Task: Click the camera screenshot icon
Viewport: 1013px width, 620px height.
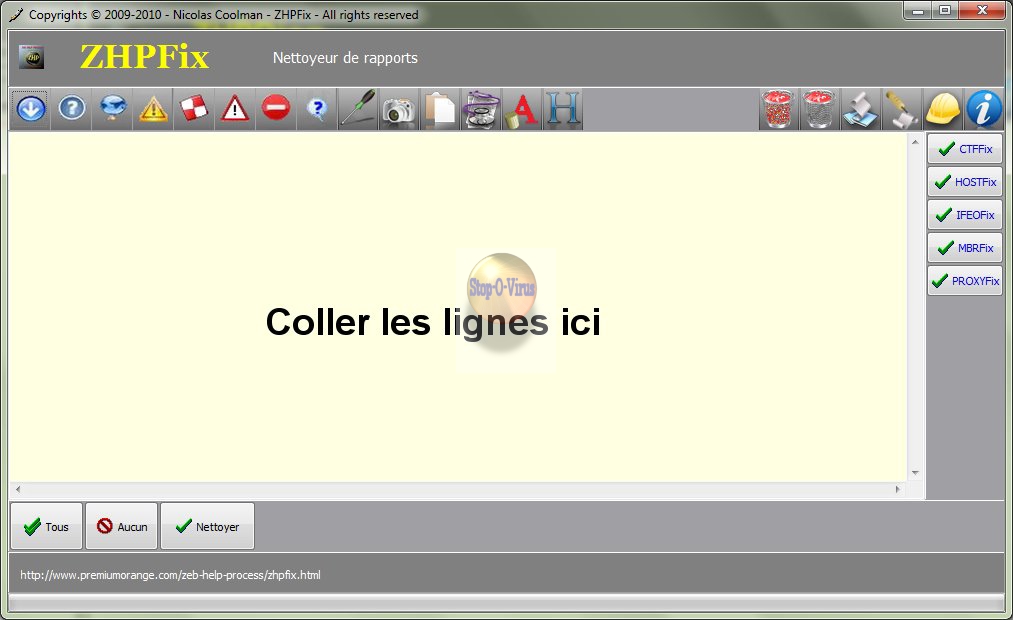Action: [399, 109]
